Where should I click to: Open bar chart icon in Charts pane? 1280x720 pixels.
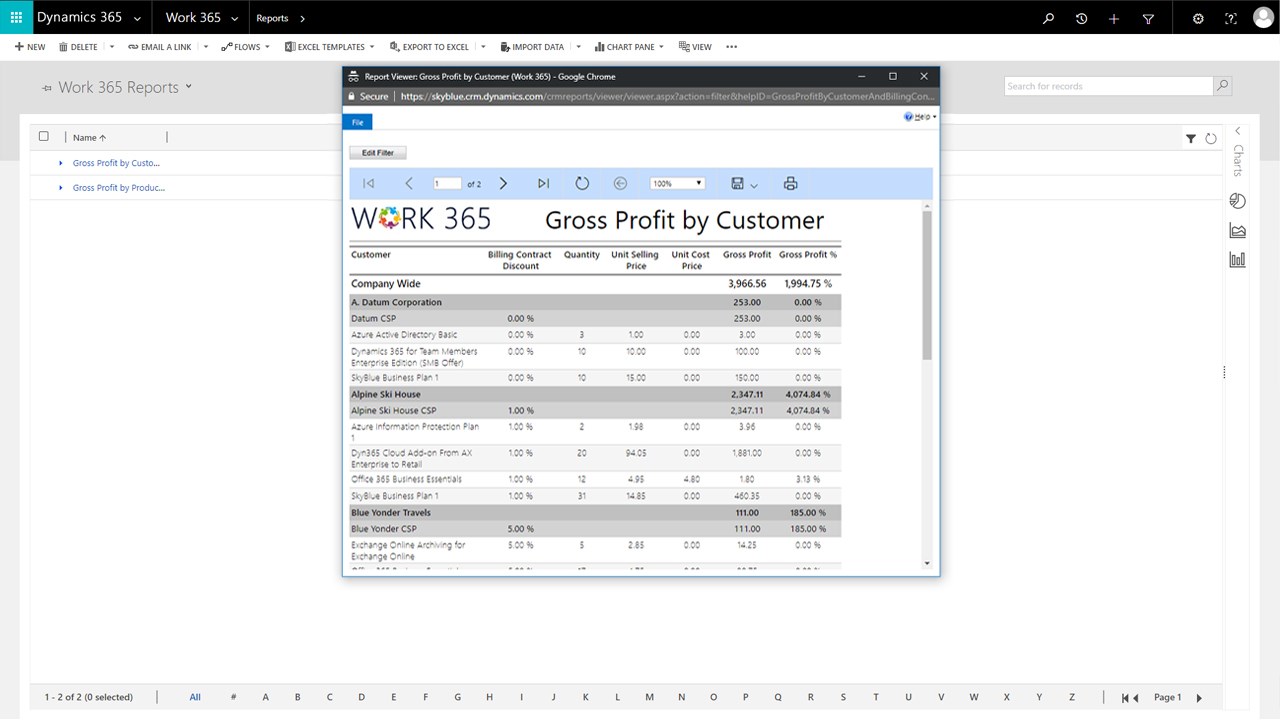pyautogui.click(x=1238, y=259)
